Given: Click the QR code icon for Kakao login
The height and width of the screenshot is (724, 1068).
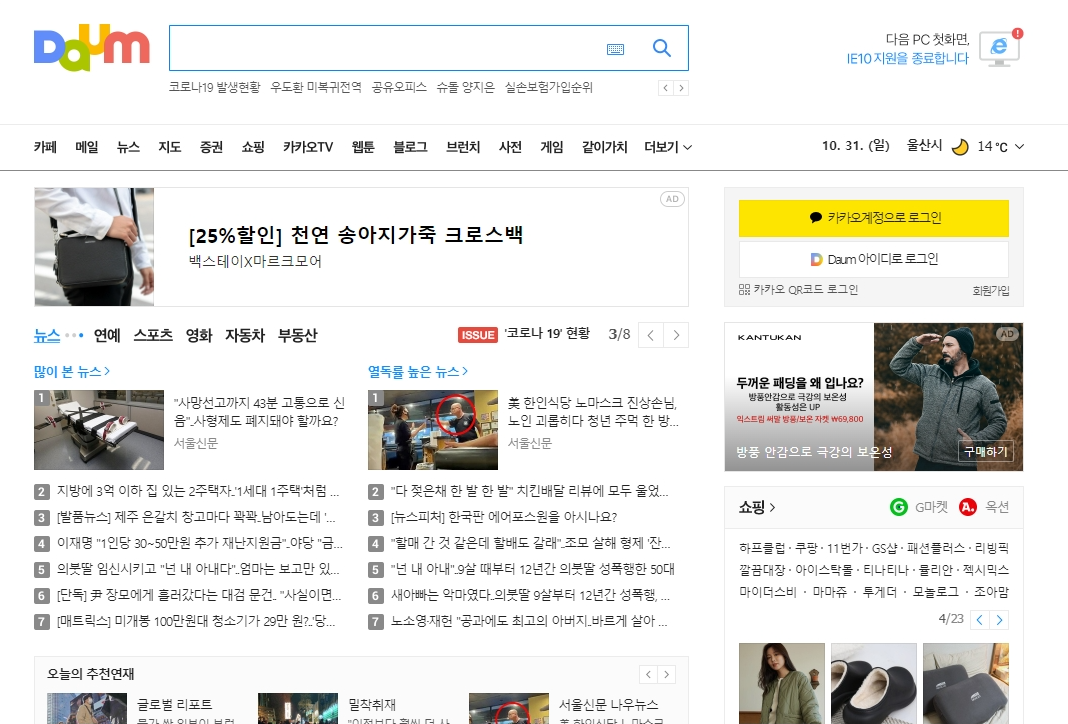Looking at the screenshot, I should click(744, 289).
